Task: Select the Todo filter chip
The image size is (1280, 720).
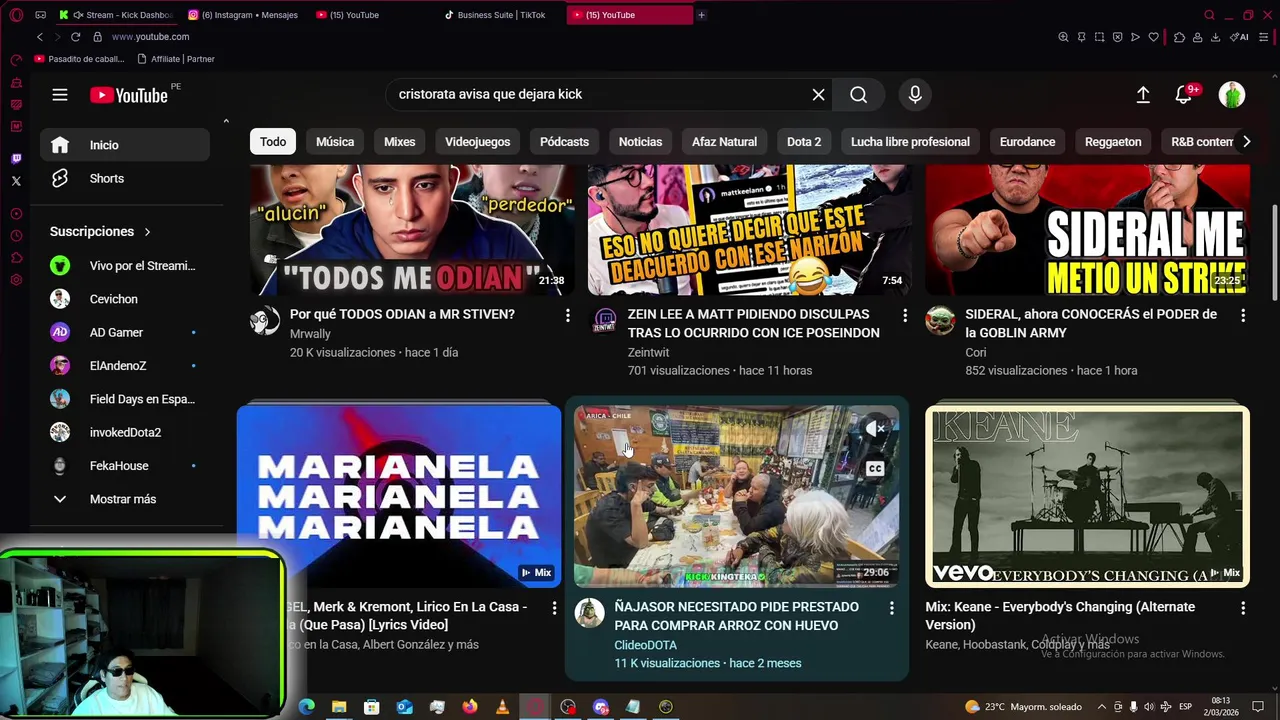Action: pyautogui.click(x=273, y=141)
